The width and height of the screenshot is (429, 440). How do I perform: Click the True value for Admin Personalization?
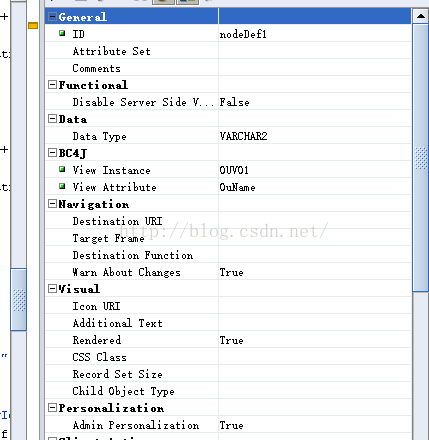point(231,425)
